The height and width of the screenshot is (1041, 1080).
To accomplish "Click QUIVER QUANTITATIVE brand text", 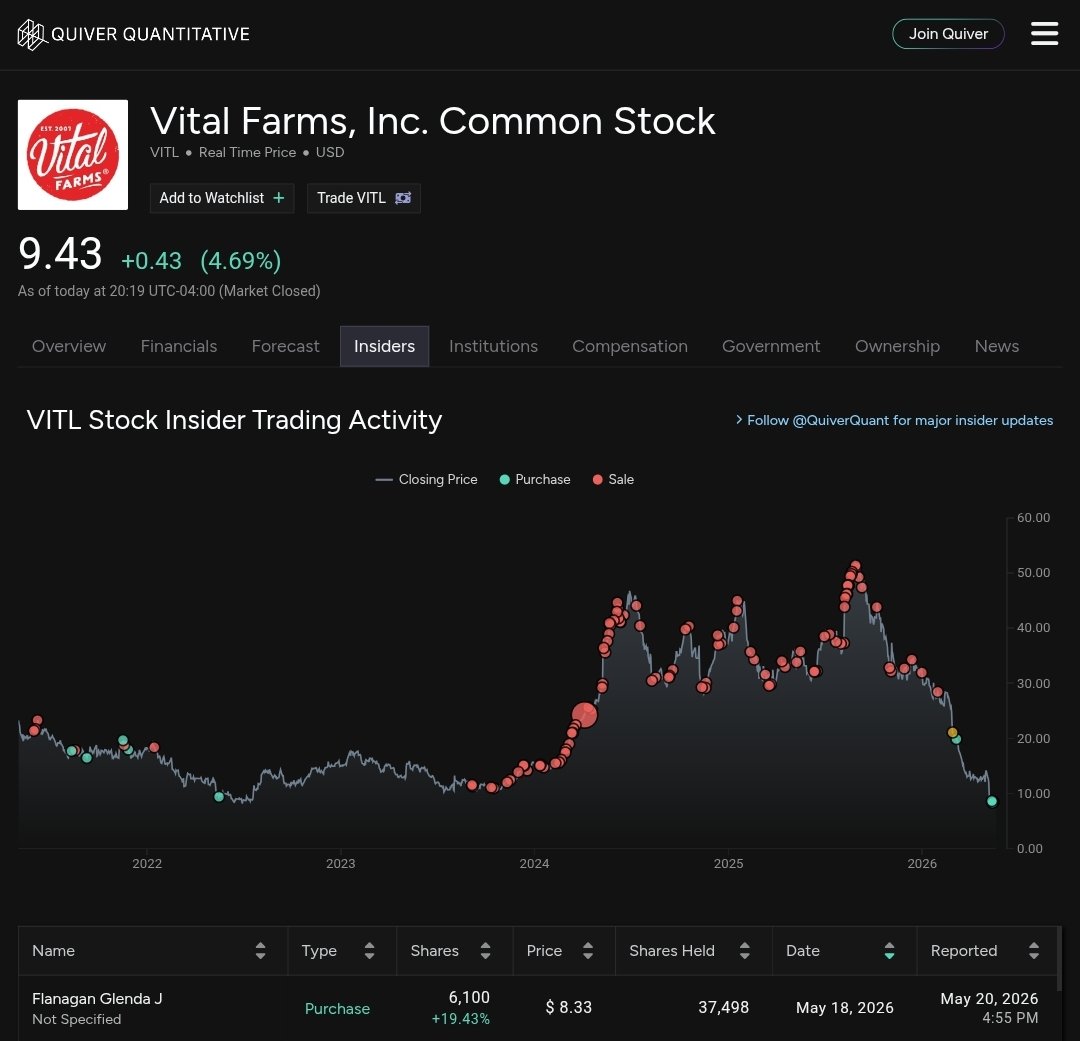I will (x=150, y=34).
